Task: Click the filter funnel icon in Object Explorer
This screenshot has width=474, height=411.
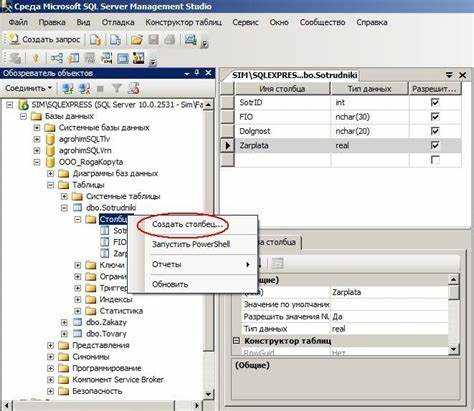Action: point(117,89)
